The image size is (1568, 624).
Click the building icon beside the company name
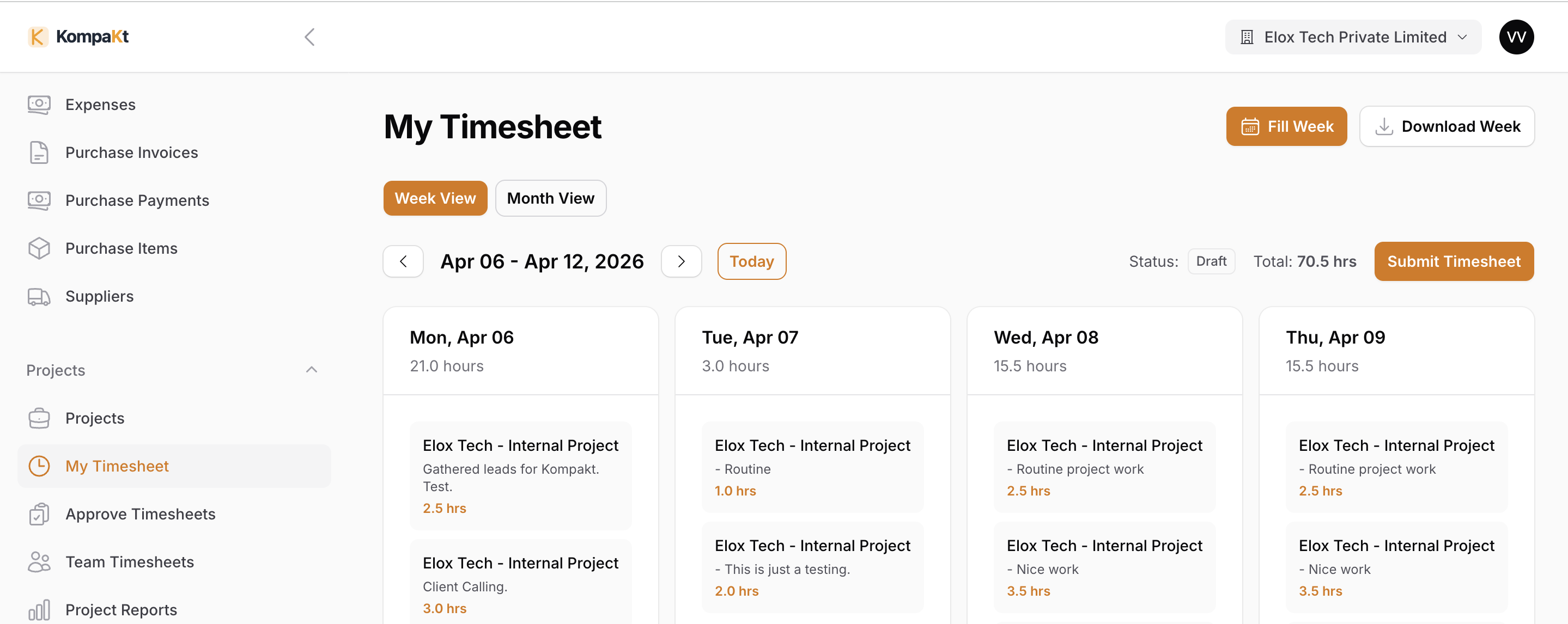tap(1247, 37)
